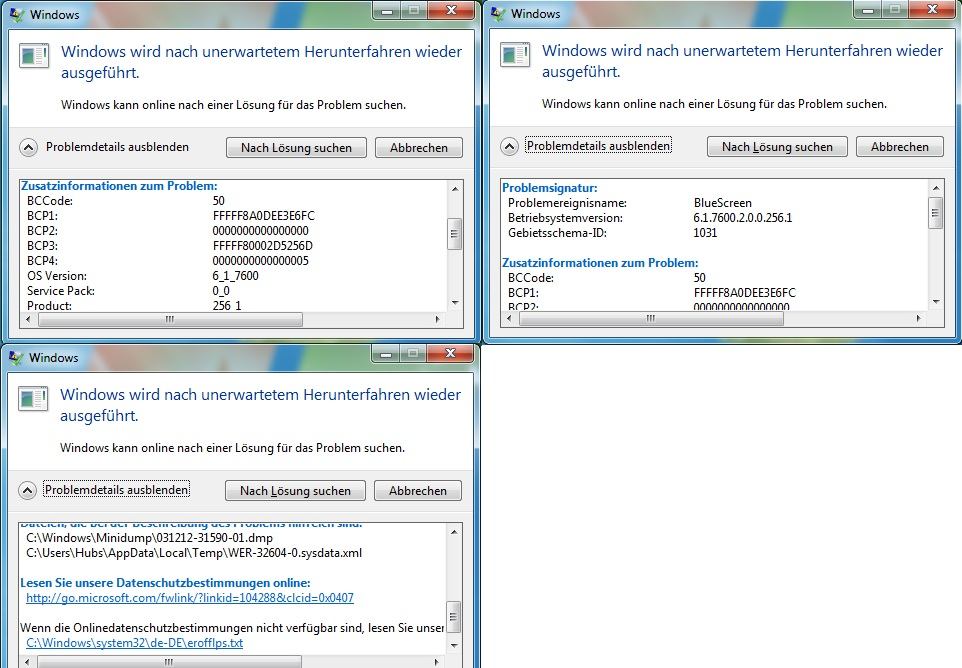Click the report icon in Problemsignatur dialog header
The width and height of the screenshot is (962, 668).
[x=515, y=55]
